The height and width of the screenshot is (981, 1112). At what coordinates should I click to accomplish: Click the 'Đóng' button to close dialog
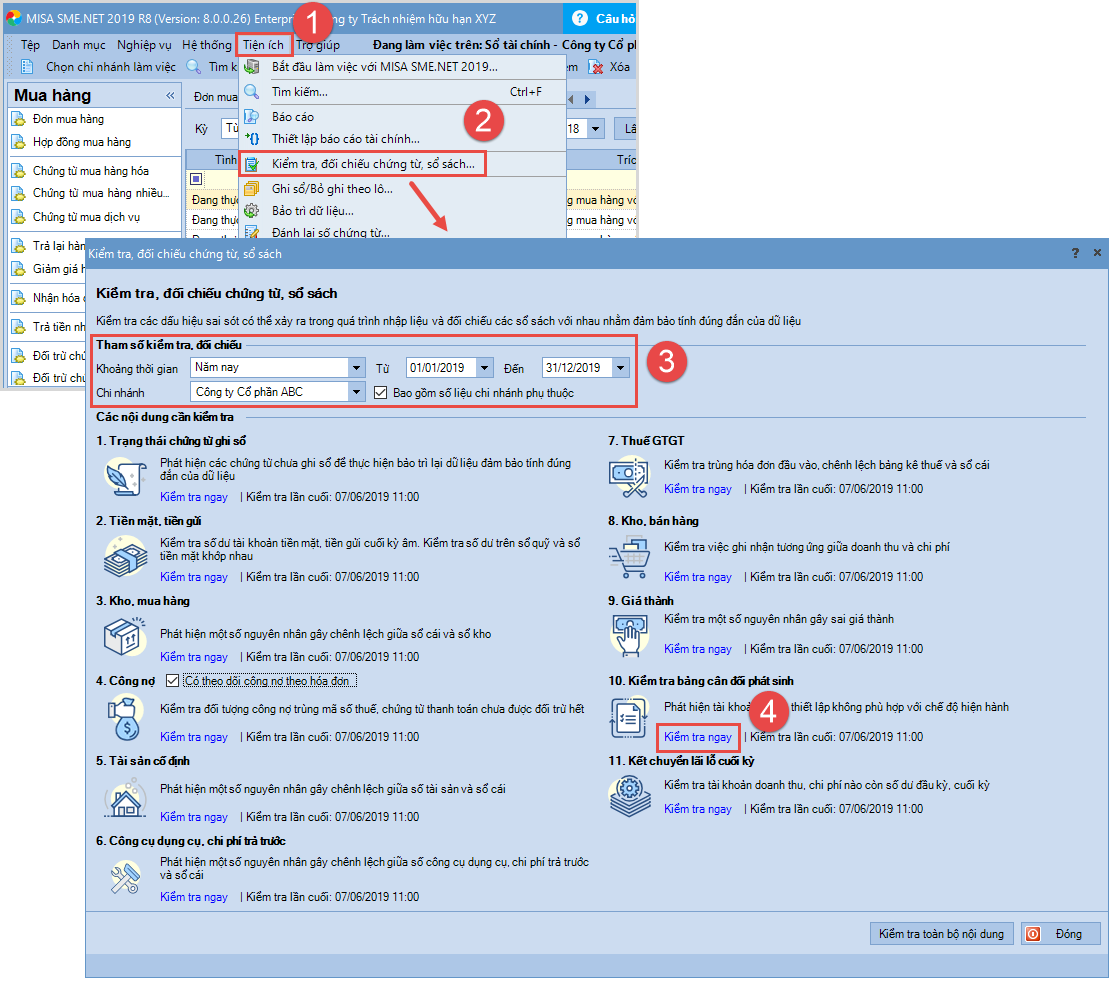(1060, 934)
